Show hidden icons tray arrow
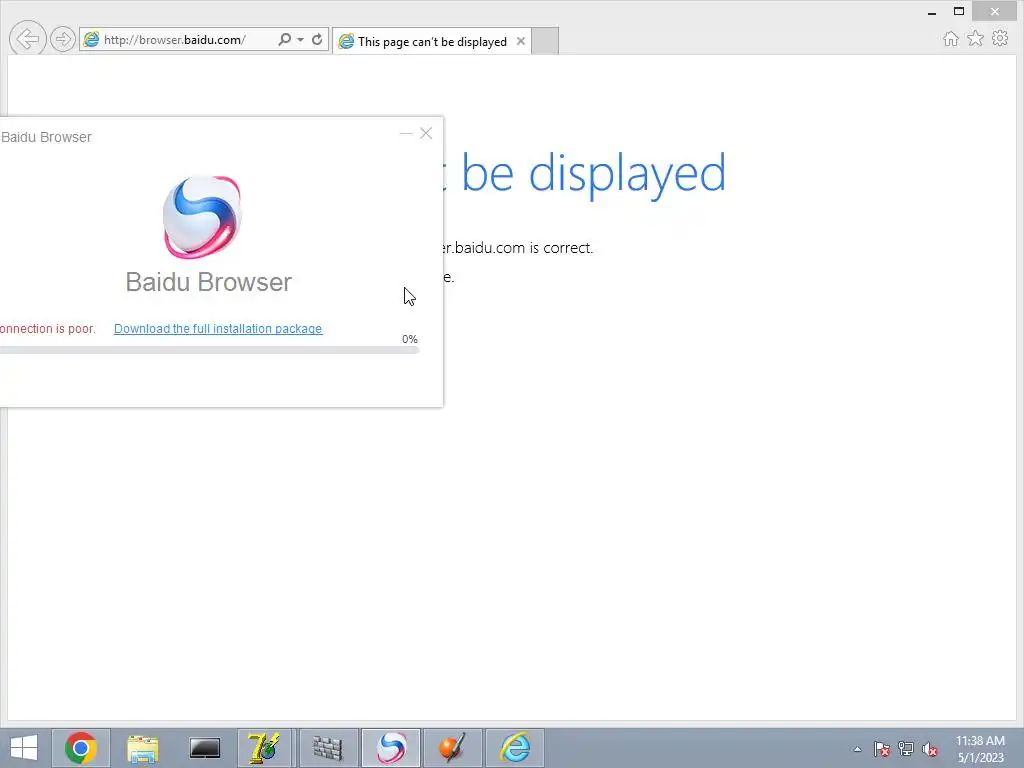 pos(857,749)
